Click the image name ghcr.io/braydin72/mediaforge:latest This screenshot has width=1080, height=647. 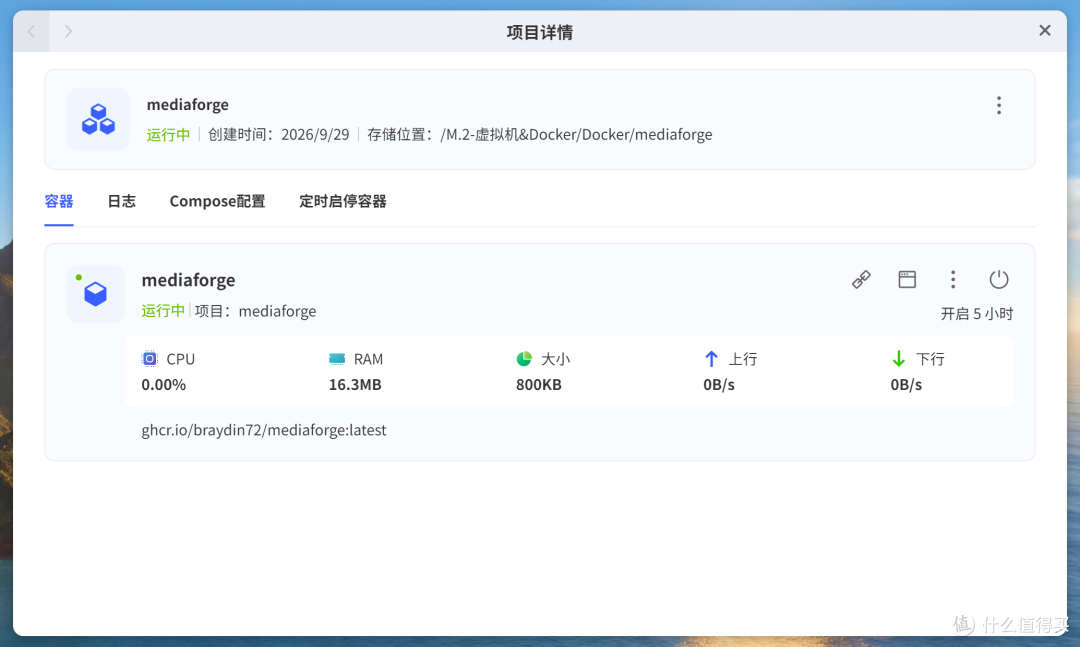(264, 430)
